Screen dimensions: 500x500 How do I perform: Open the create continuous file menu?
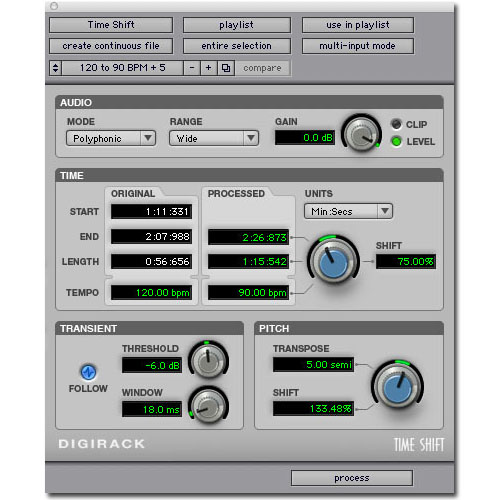coord(111,46)
